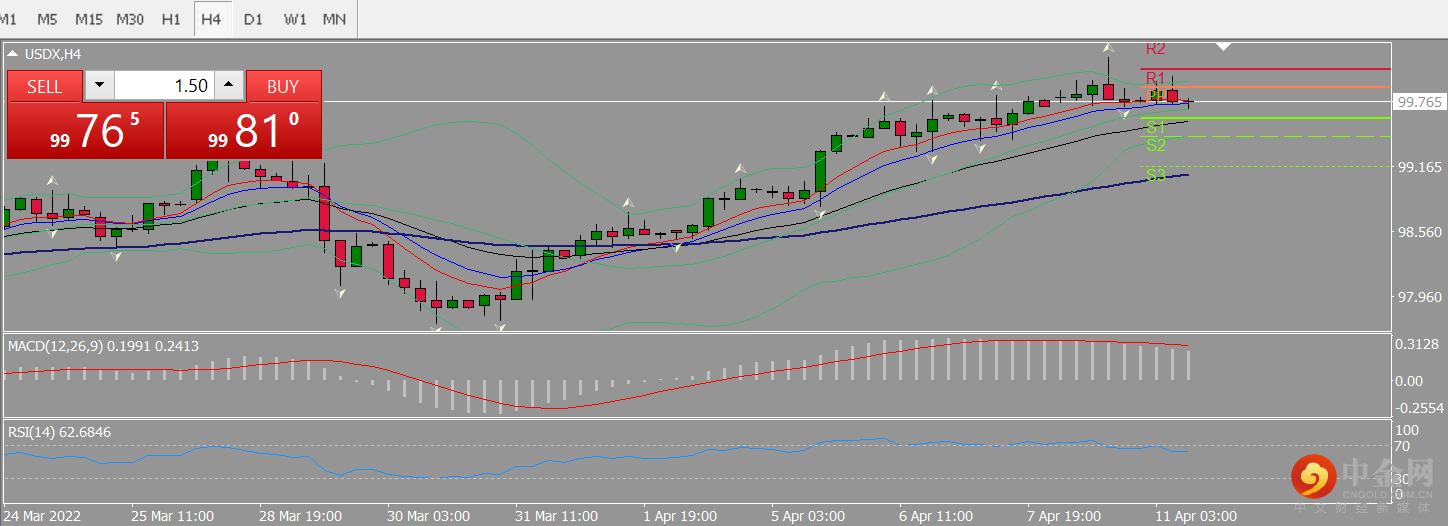Increase lot volume with up arrow
Image resolution: width=1448 pixels, height=526 pixels.
click(x=230, y=86)
